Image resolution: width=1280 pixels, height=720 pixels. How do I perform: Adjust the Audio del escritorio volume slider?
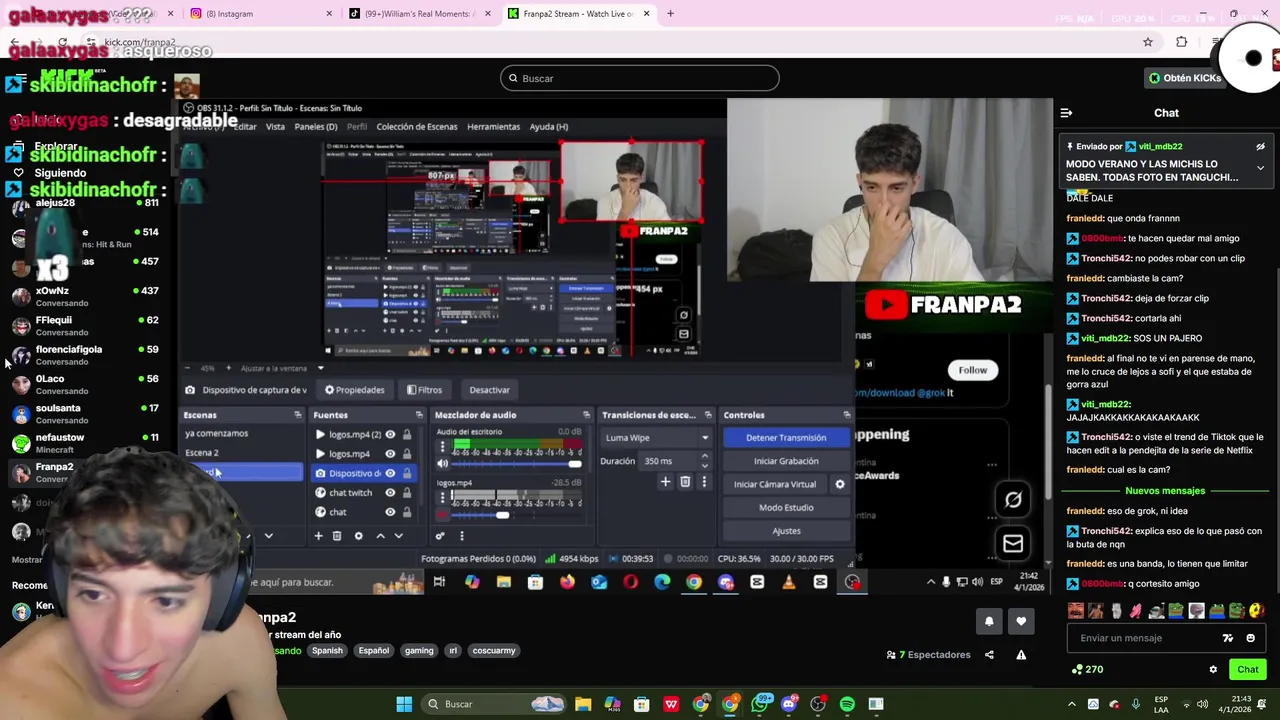tap(515, 464)
